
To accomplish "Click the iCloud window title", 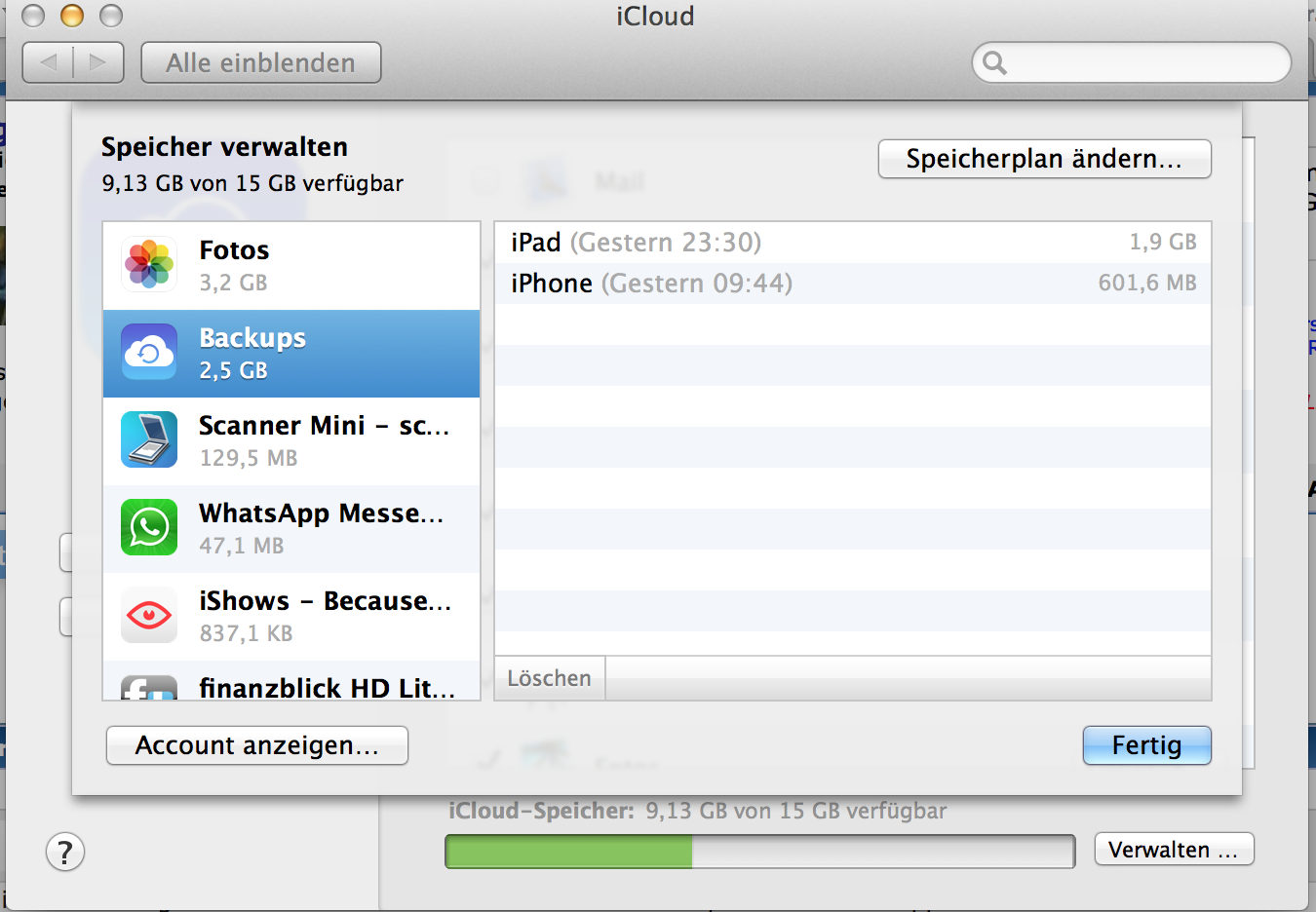I will [x=655, y=17].
